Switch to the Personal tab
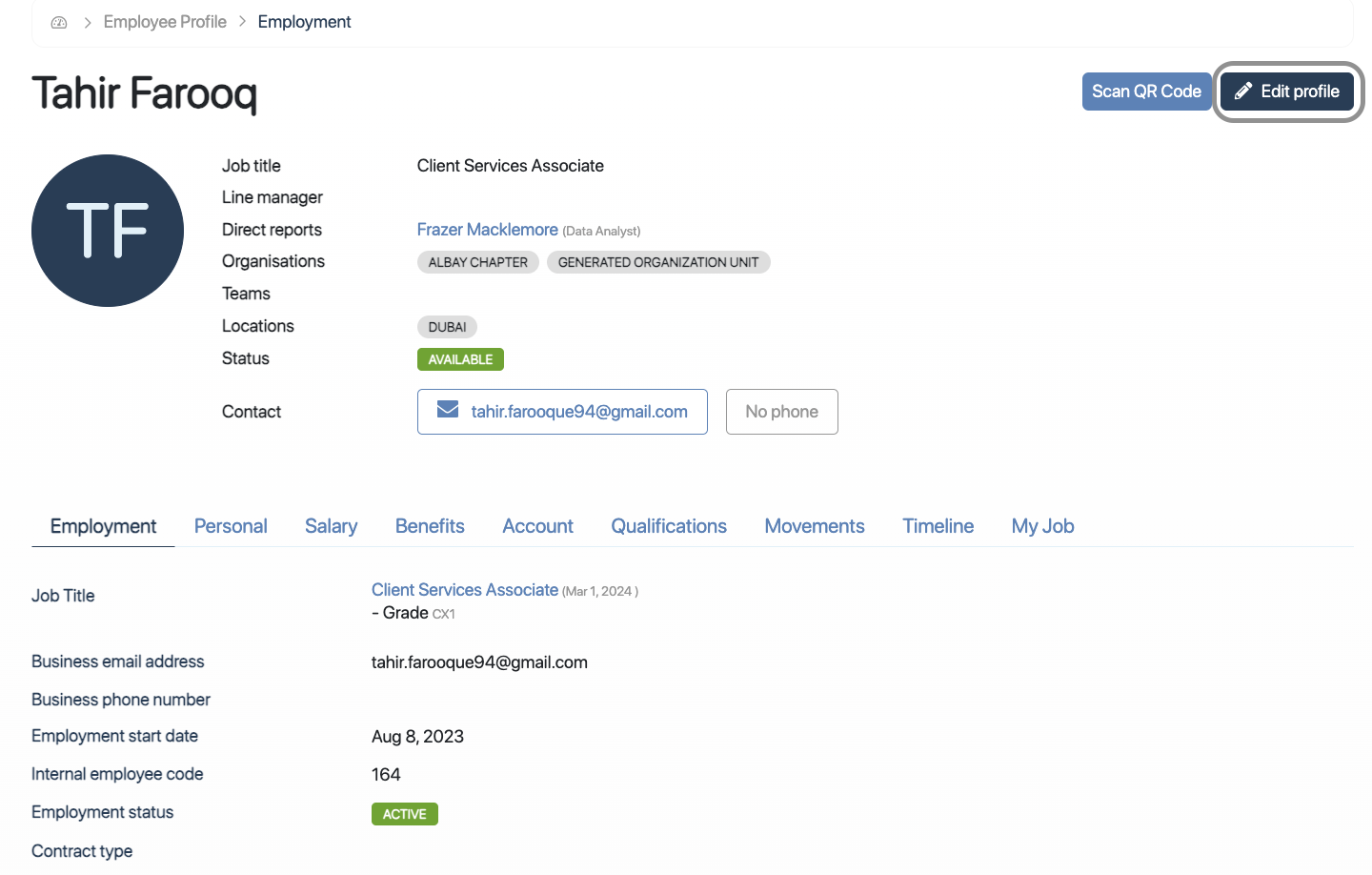 tap(231, 526)
